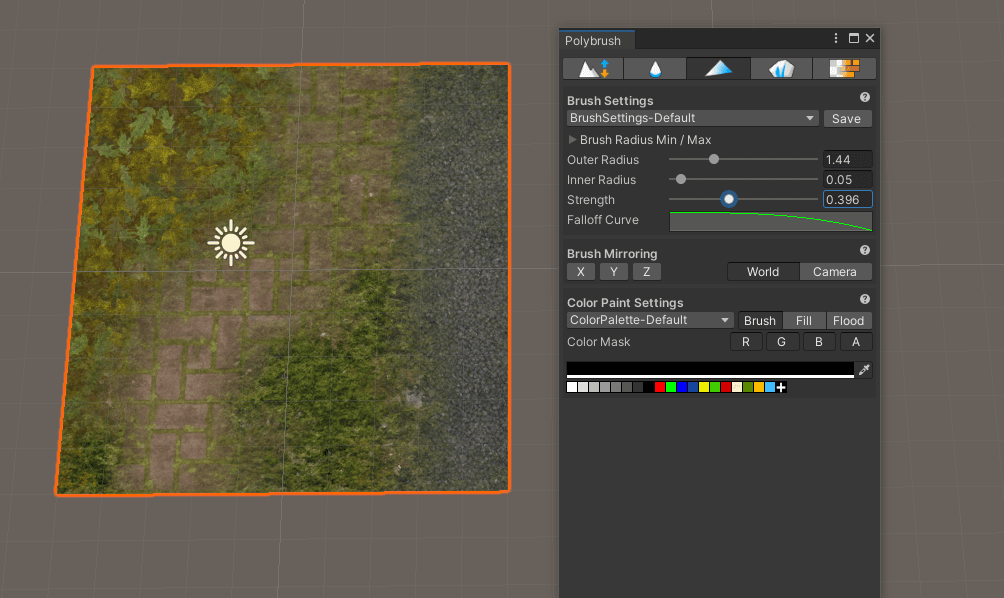
Task: Pick the bright red palette swatch
Action: pyautogui.click(x=660, y=387)
